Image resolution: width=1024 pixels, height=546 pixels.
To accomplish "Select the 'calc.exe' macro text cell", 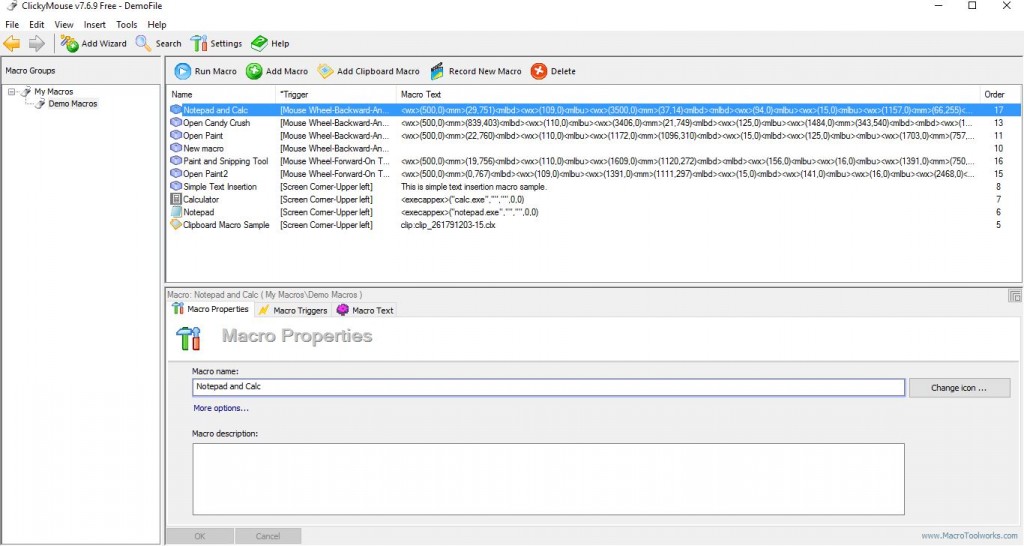I will click(x=462, y=200).
